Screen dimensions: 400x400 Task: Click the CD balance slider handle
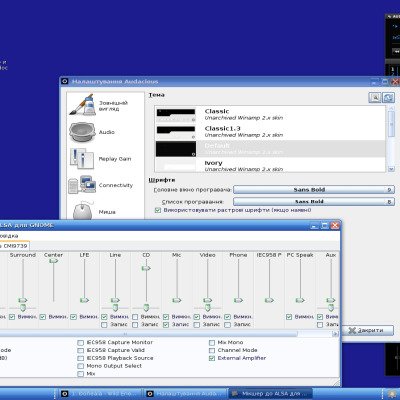pos(146,308)
